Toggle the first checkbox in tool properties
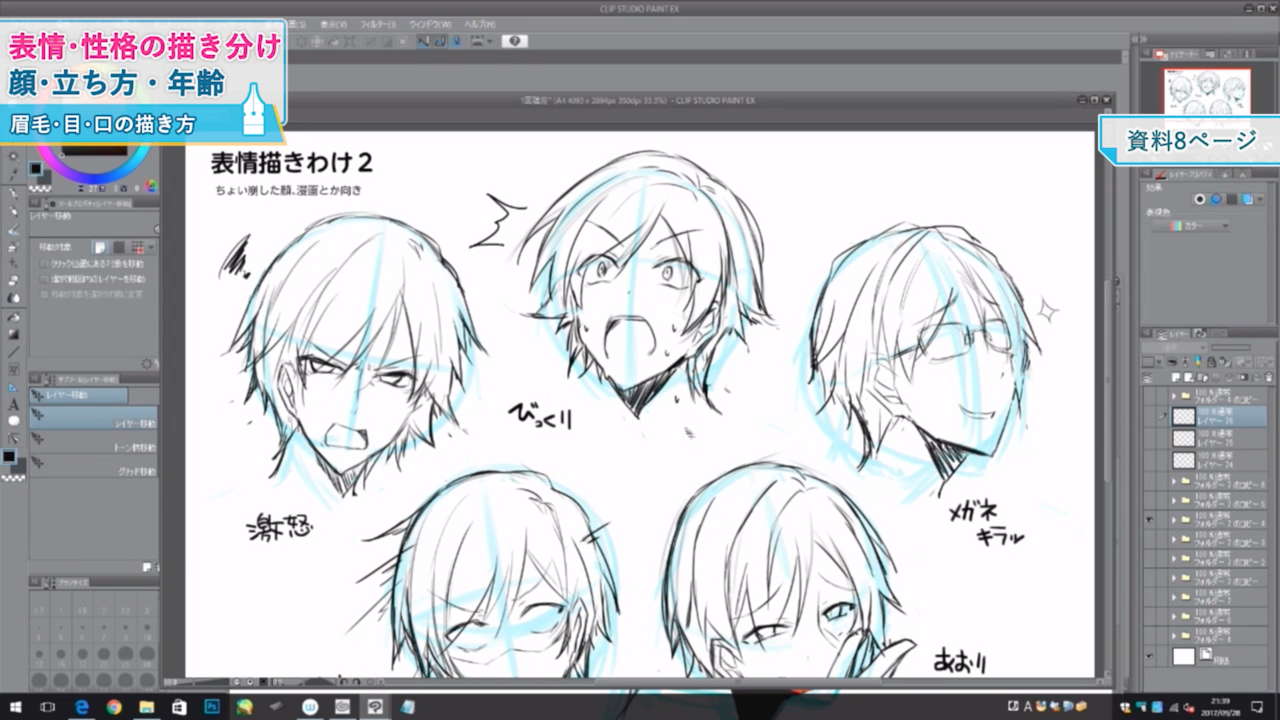1280x720 pixels. (44, 265)
